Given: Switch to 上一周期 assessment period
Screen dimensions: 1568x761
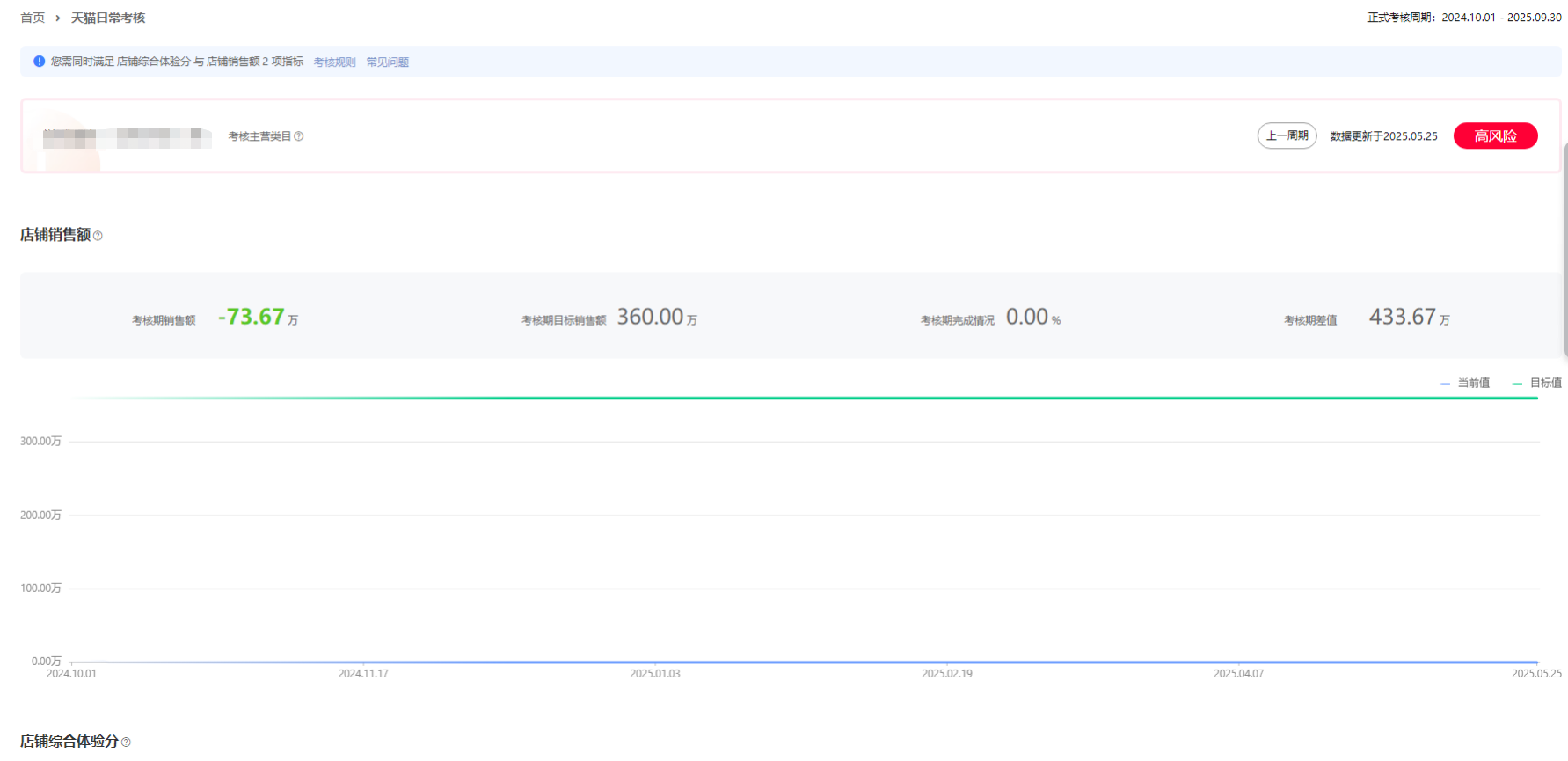Looking at the screenshot, I should pyautogui.click(x=1287, y=135).
